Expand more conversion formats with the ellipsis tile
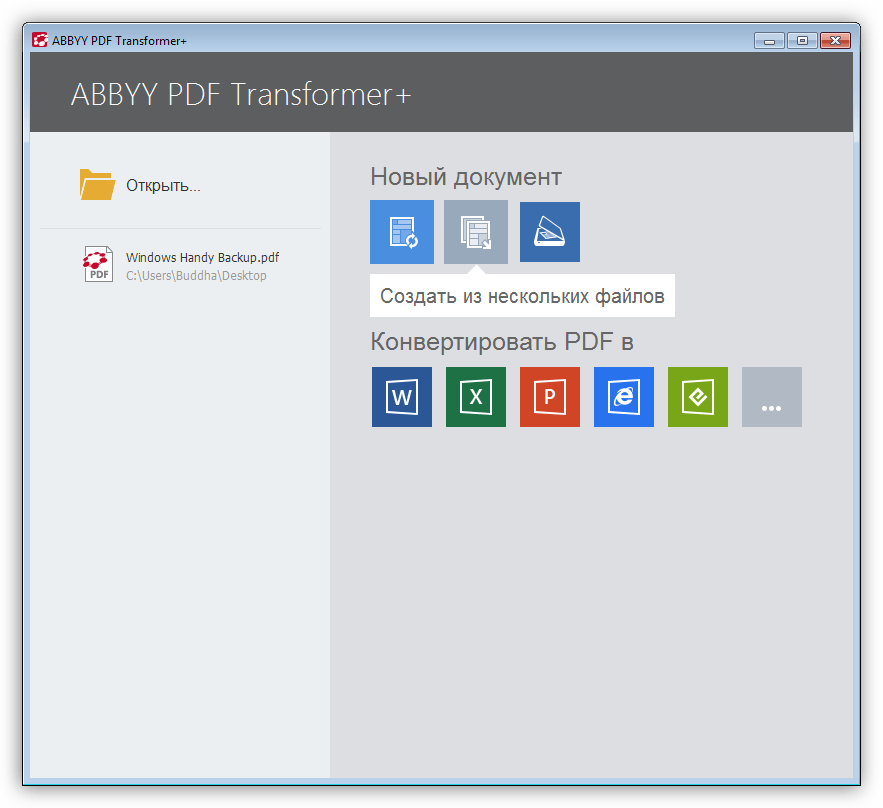This screenshot has height=808, width=883. click(x=772, y=397)
